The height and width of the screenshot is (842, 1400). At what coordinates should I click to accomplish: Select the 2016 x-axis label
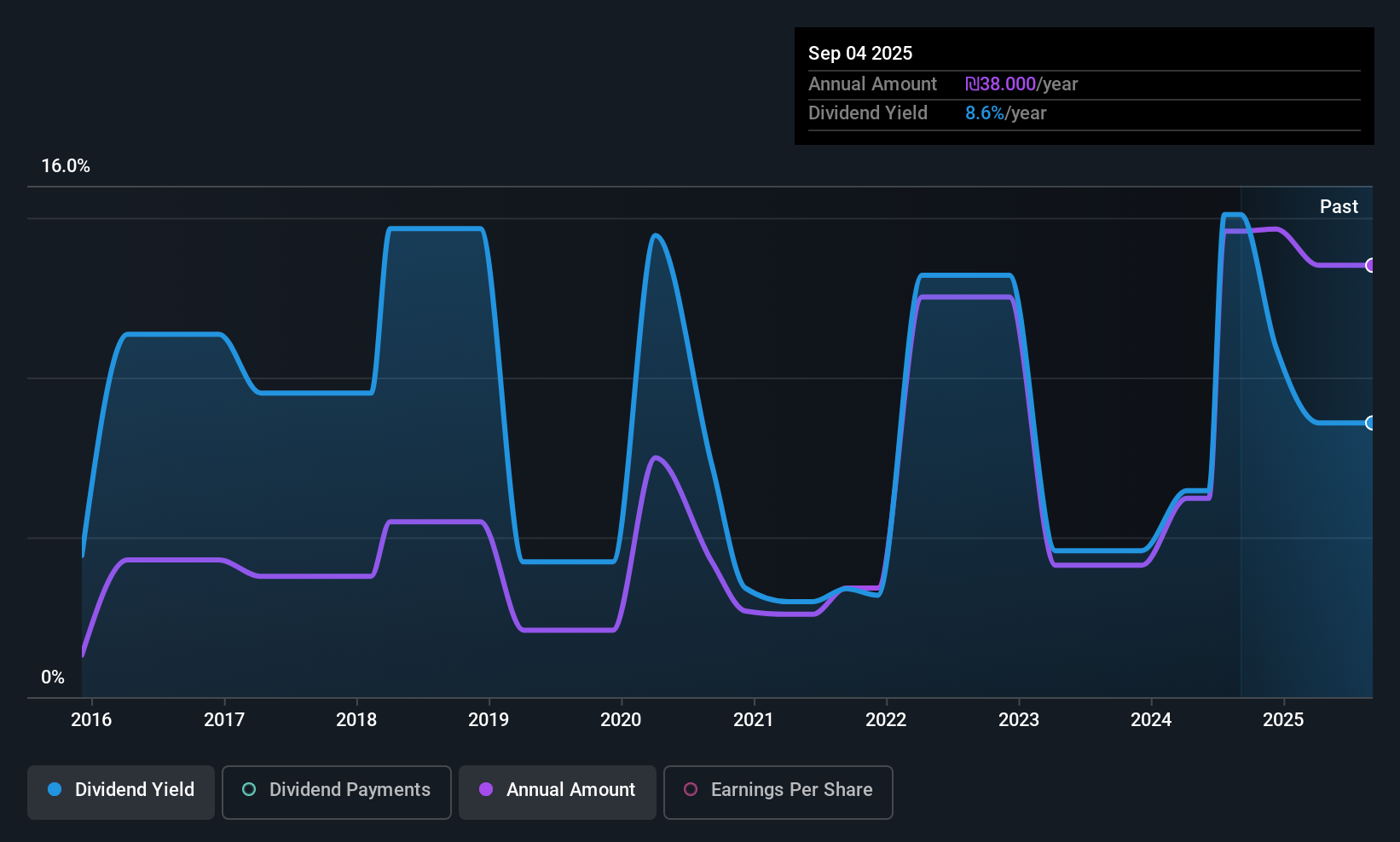point(91,720)
